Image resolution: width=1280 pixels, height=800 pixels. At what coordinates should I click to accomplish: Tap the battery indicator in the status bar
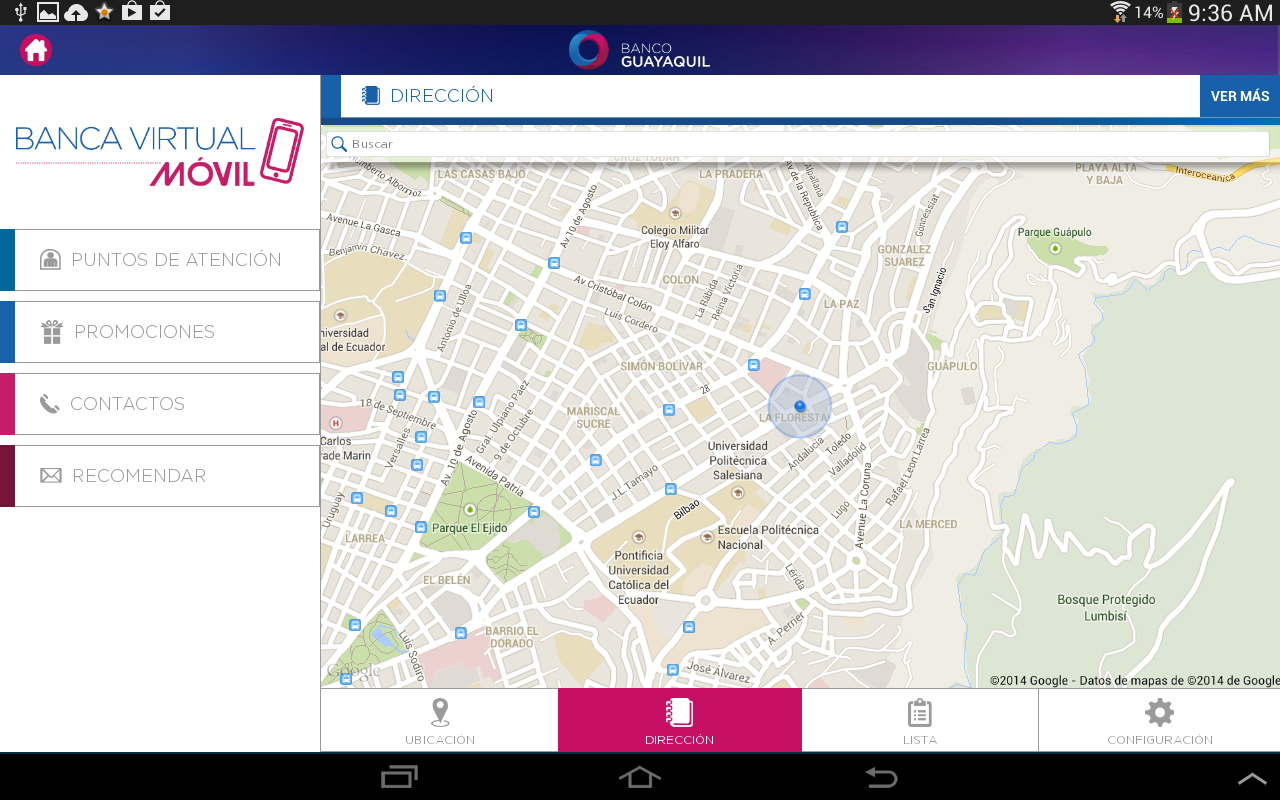1174,13
